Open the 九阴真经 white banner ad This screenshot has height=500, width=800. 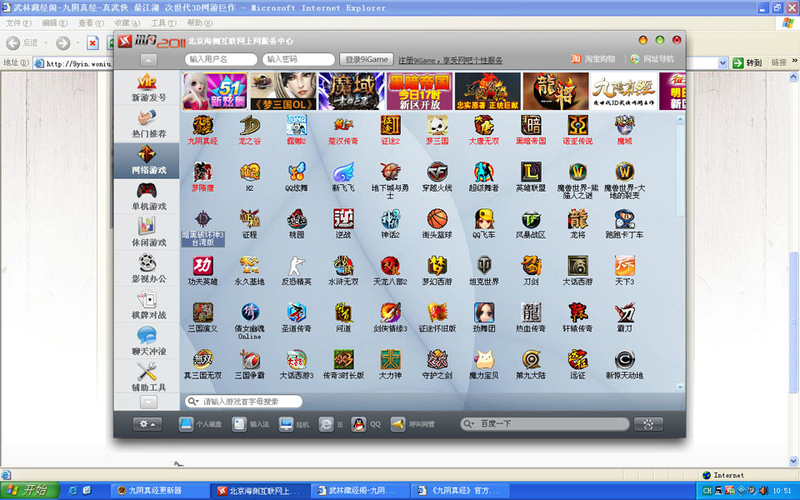tap(623, 91)
